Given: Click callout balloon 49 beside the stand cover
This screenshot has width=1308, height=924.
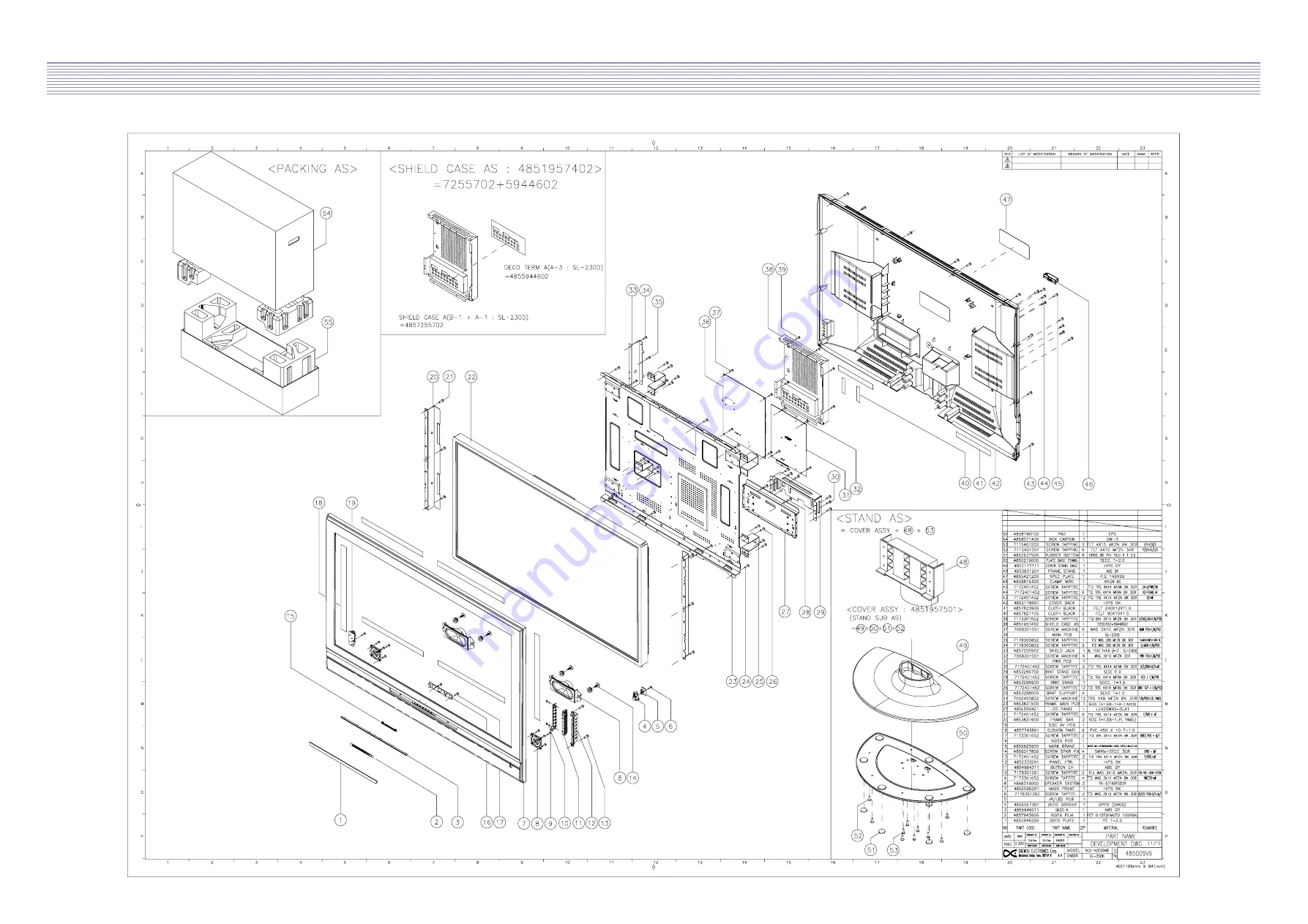Looking at the screenshot, I should pos(963,645).
